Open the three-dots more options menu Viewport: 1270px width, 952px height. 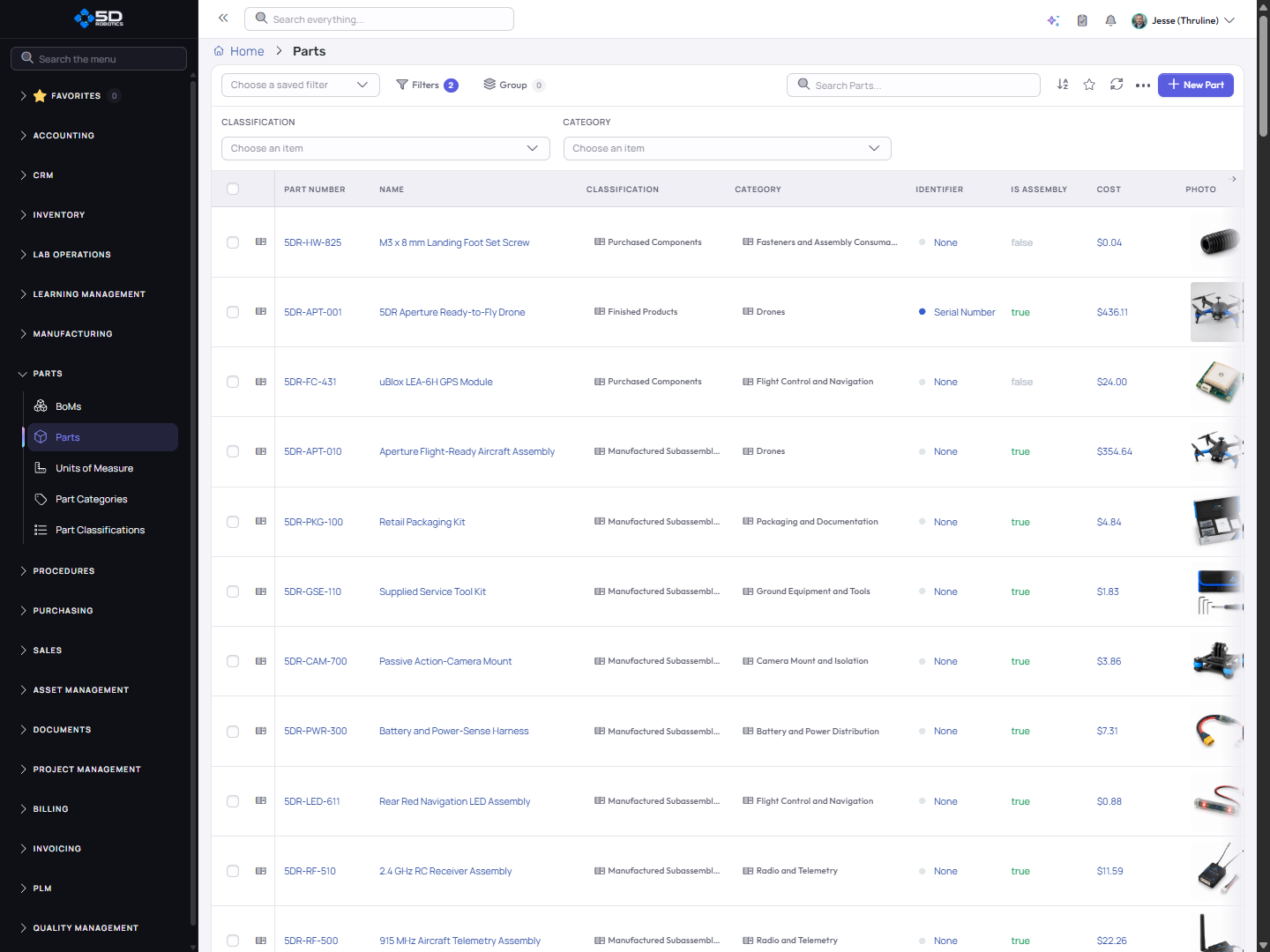tap(1143, 86)
